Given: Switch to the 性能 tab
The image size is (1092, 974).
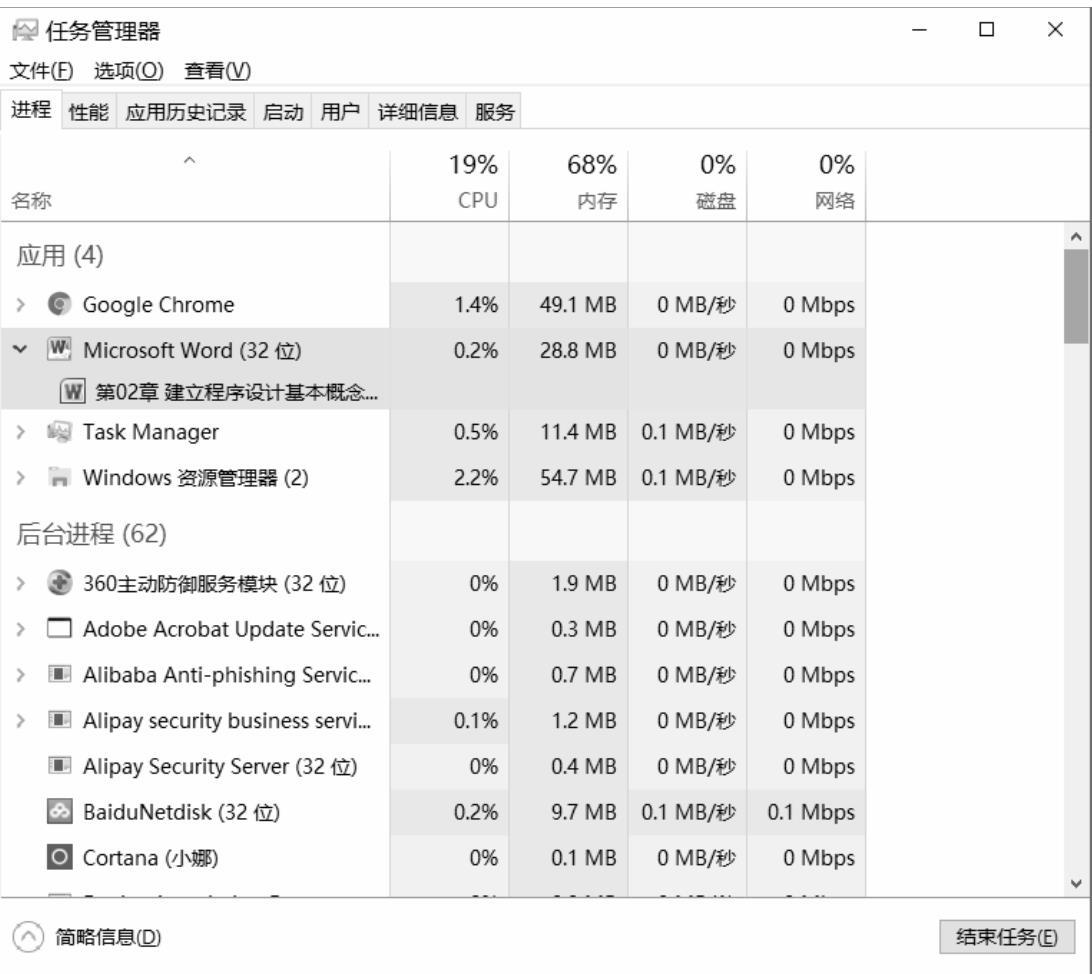Looking at the screenshot, I should pos(88,111).
